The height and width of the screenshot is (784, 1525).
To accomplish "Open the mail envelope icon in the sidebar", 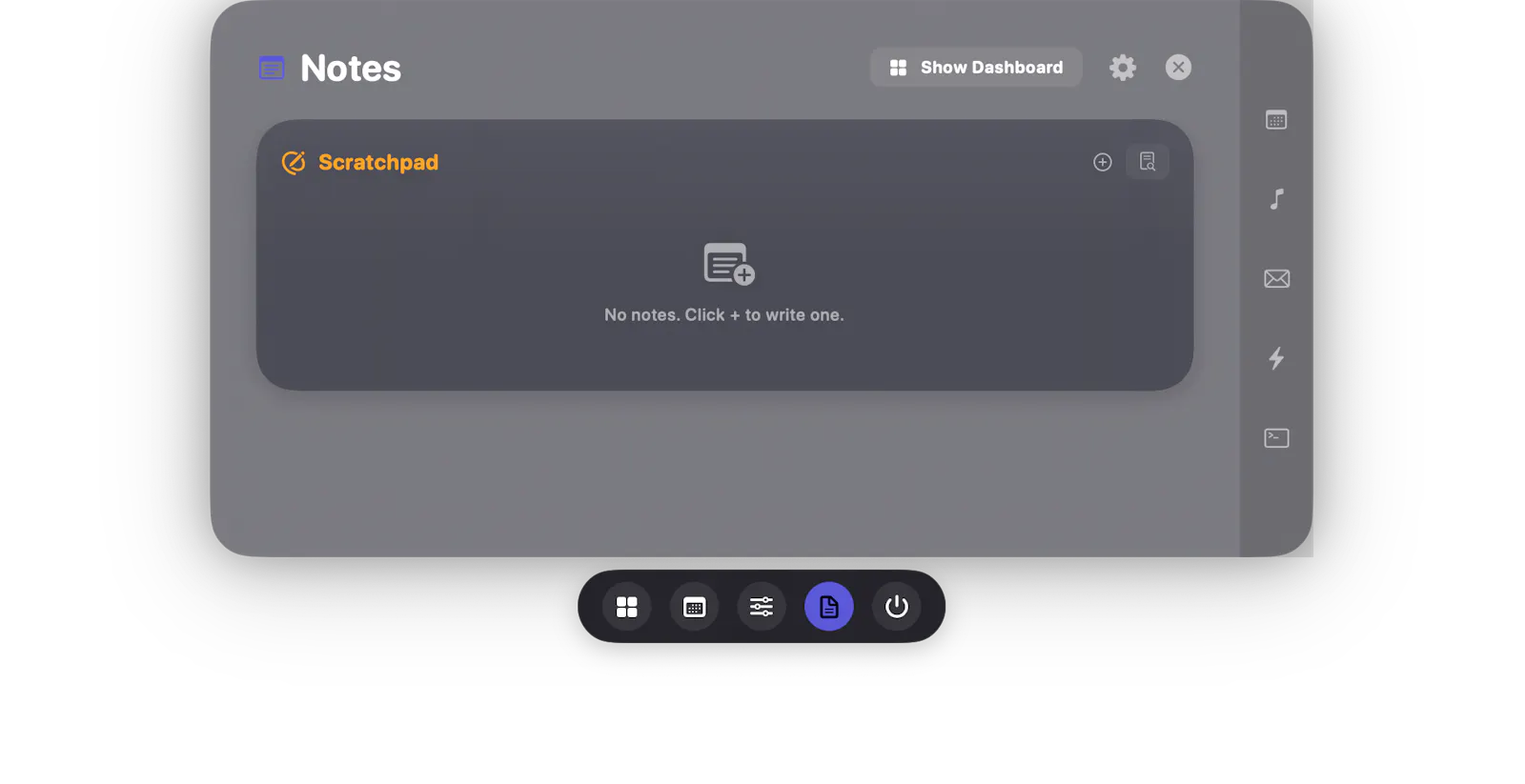I will [1276, 279].
